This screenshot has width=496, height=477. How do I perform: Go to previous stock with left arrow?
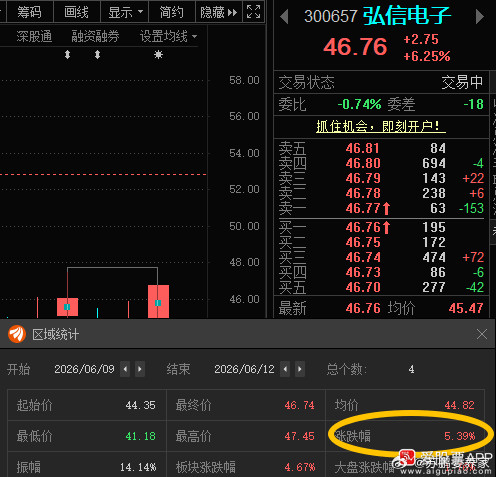coord(284,16)
